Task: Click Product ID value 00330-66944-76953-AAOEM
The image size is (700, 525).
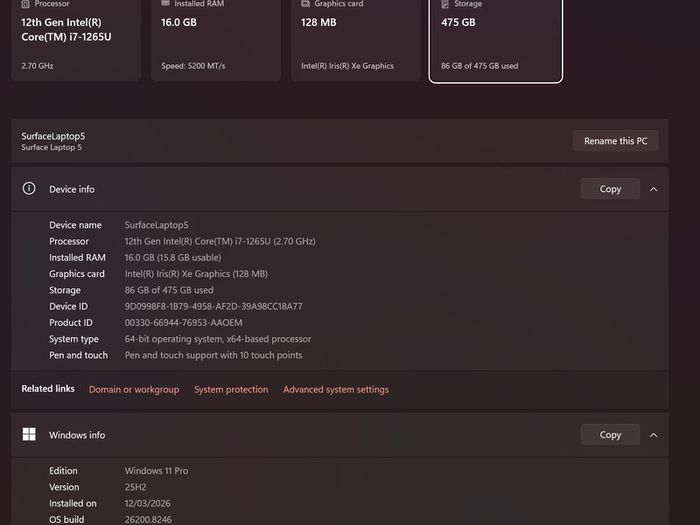Action: [183, 322]
